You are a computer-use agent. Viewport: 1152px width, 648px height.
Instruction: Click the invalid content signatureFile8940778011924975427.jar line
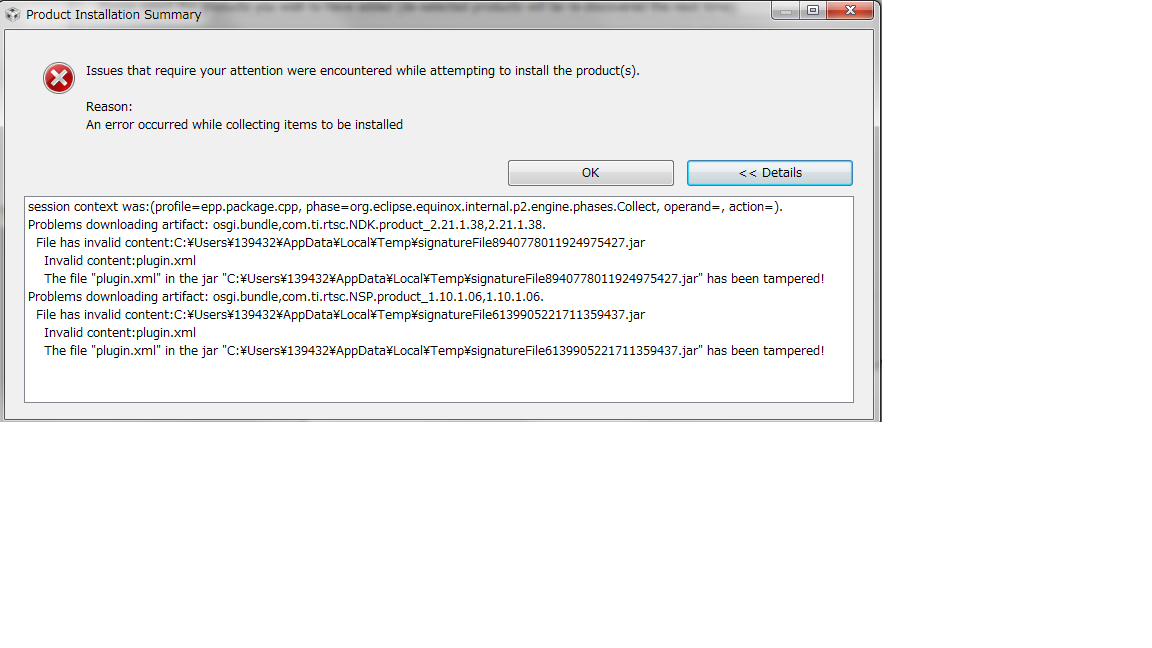340,242
